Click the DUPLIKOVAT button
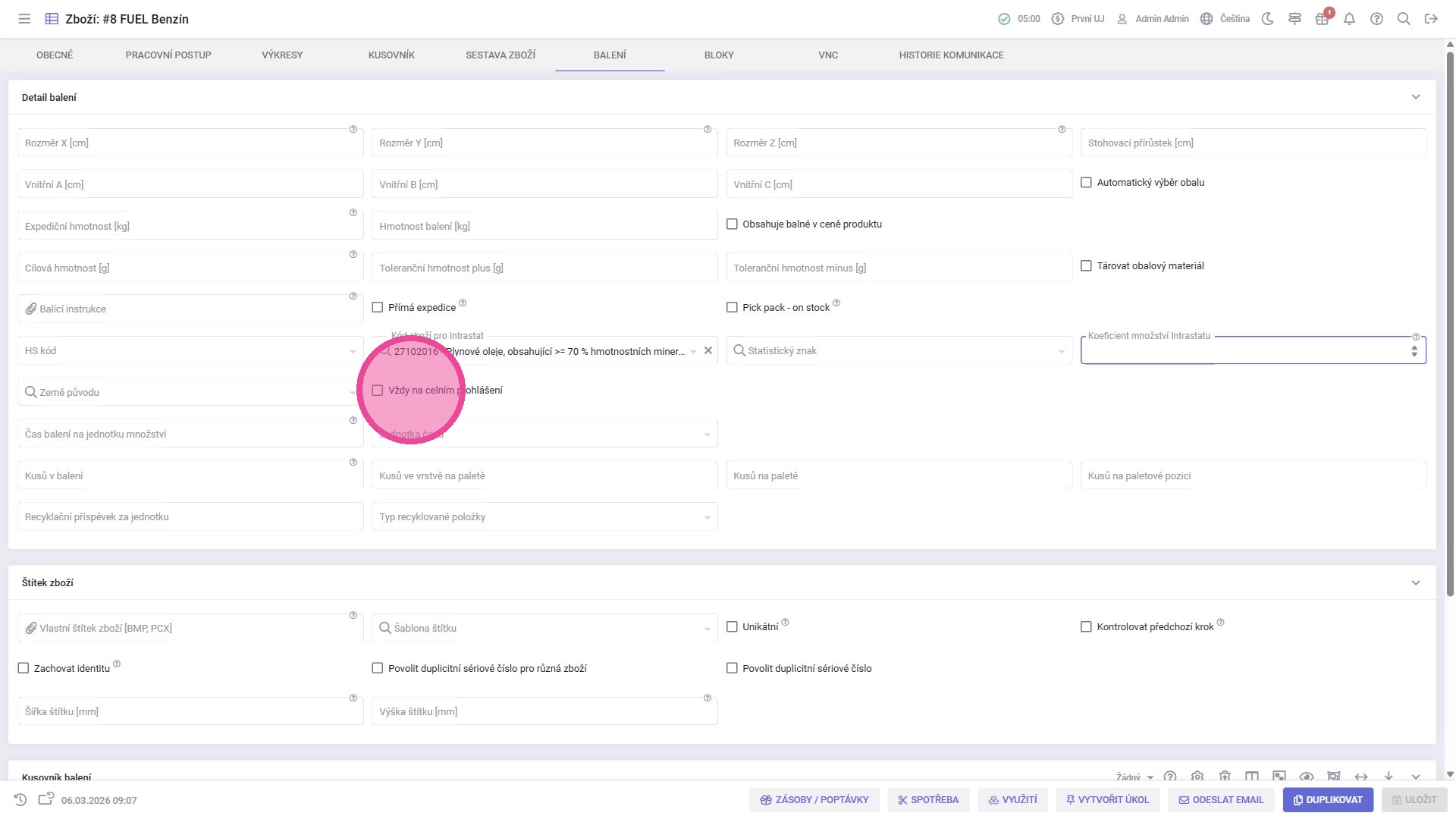 point(1328,800)
